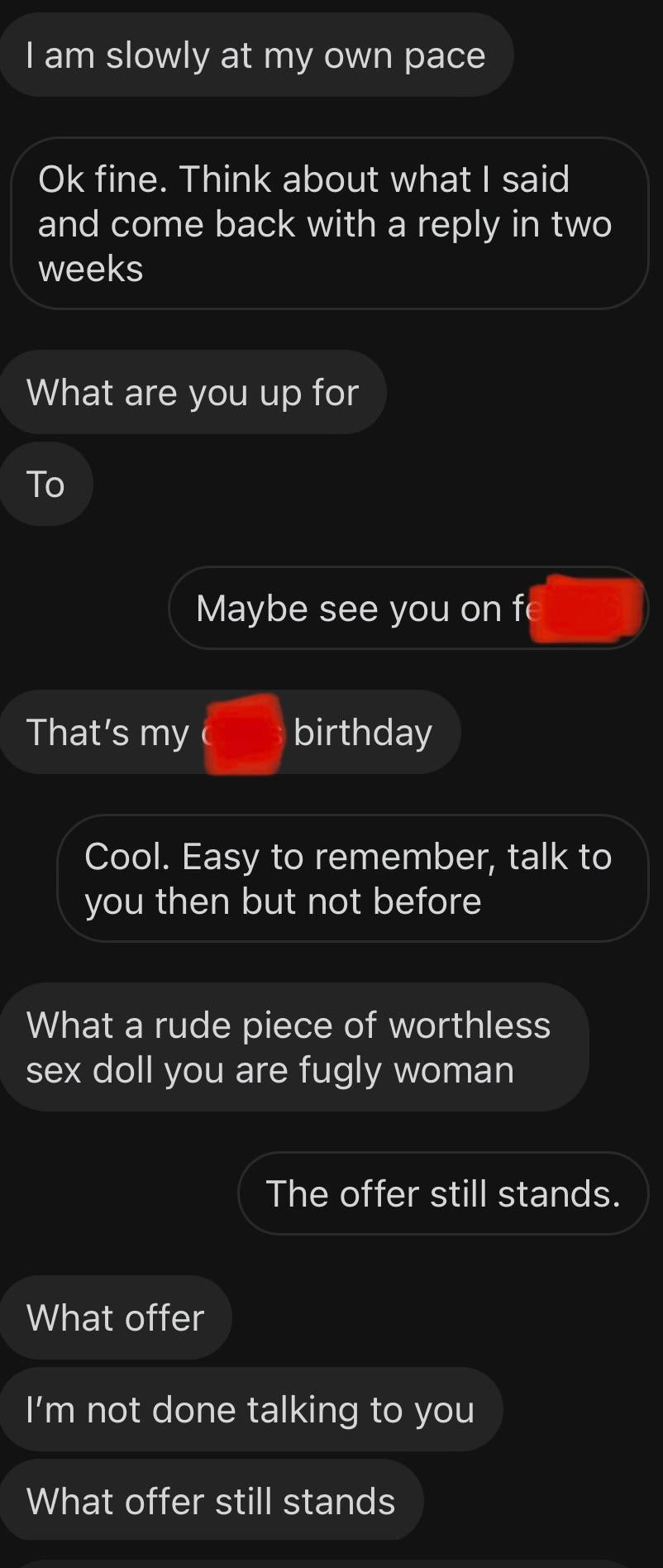Click the red scribble in the birthday message

(x=244, y=734)
